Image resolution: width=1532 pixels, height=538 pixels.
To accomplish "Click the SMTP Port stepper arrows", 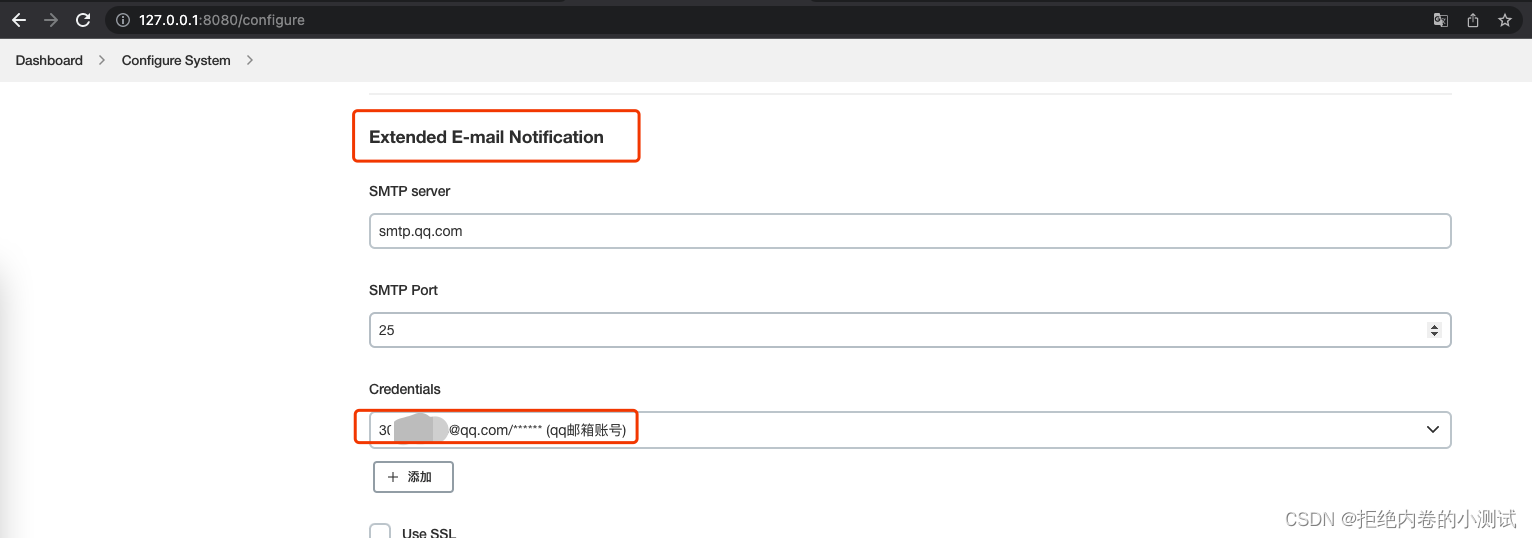I will pyautogui.click(x=1434, y=330).
